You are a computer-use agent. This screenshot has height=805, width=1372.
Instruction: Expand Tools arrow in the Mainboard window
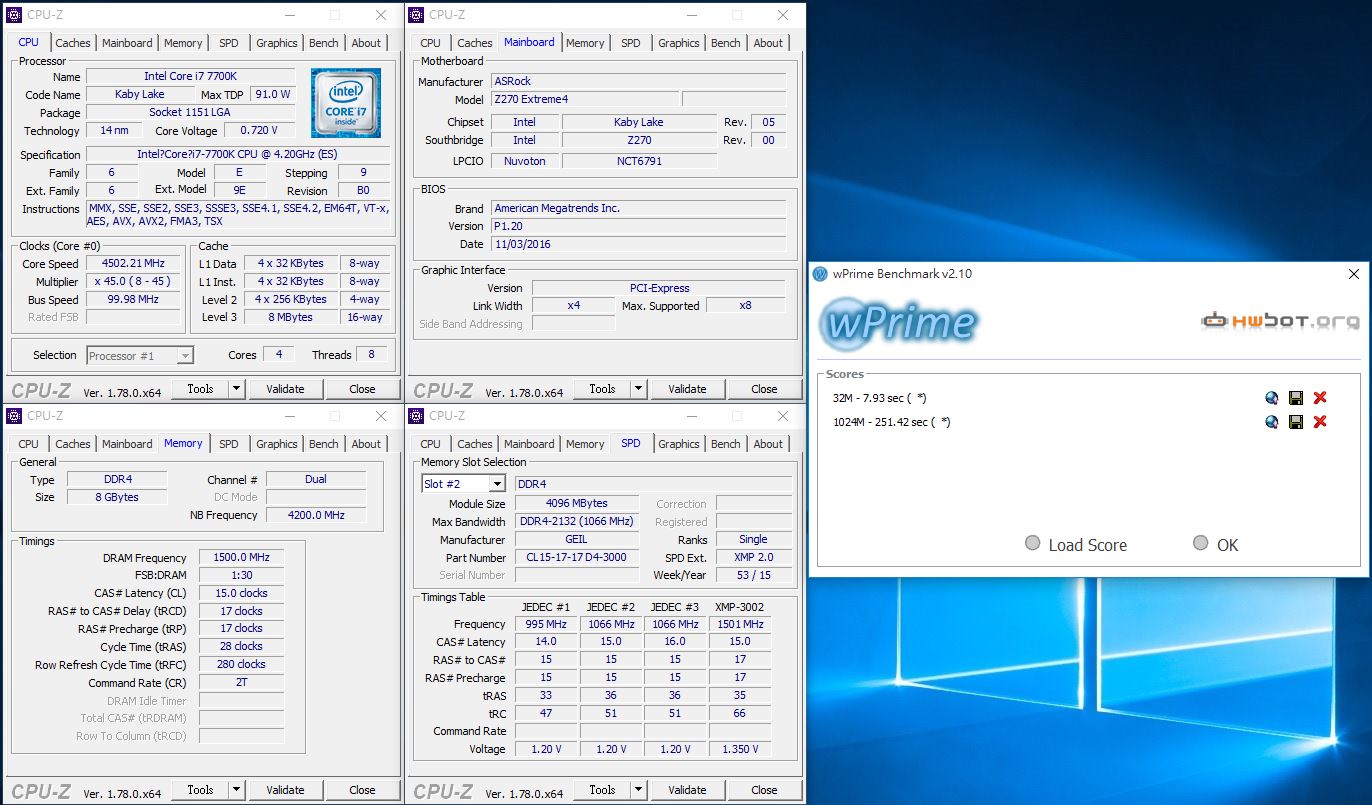(639, 389)
